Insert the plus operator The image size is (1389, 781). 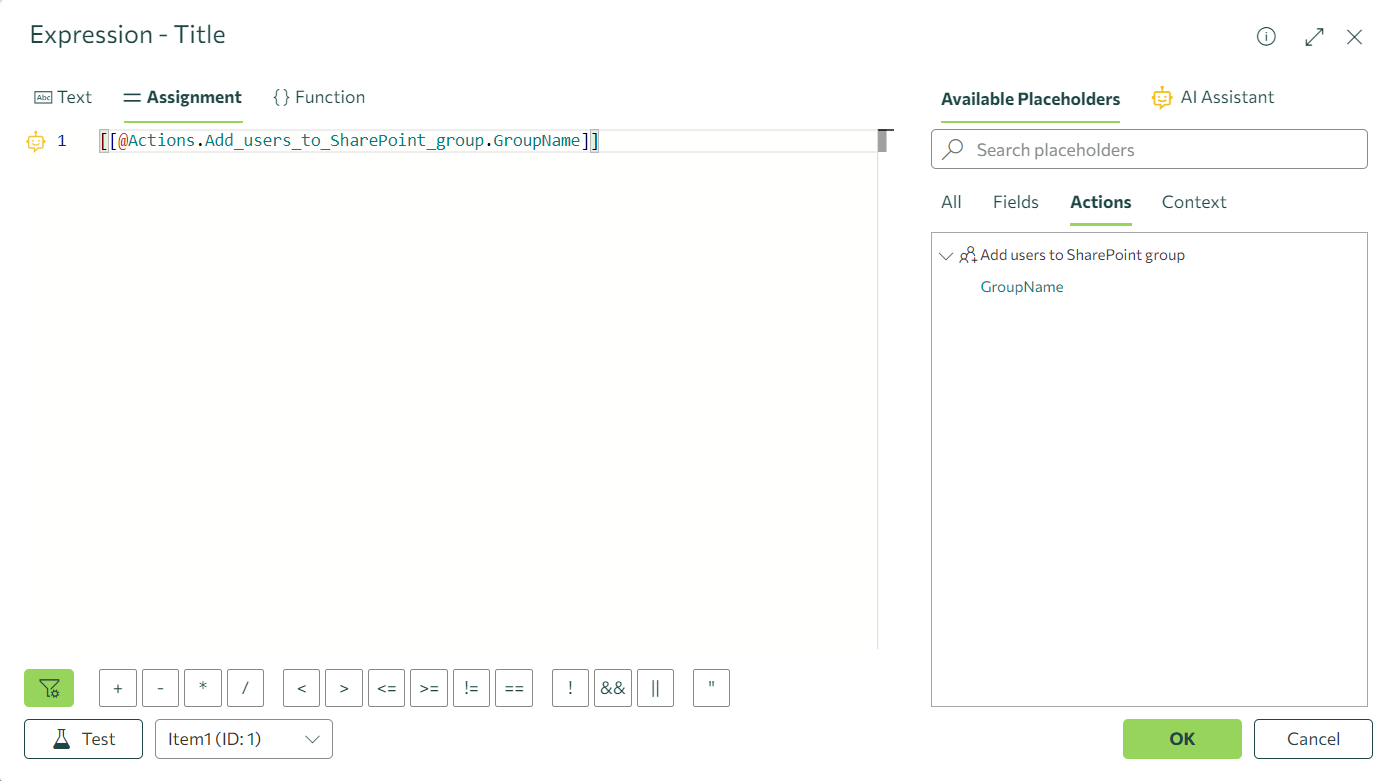point(118,688)
